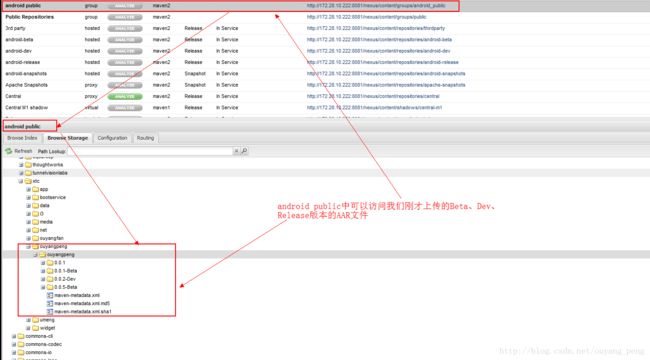650x360 pixels.
Task: Expand the 0.0.1-Beta version folder
Action: point(43,271)
